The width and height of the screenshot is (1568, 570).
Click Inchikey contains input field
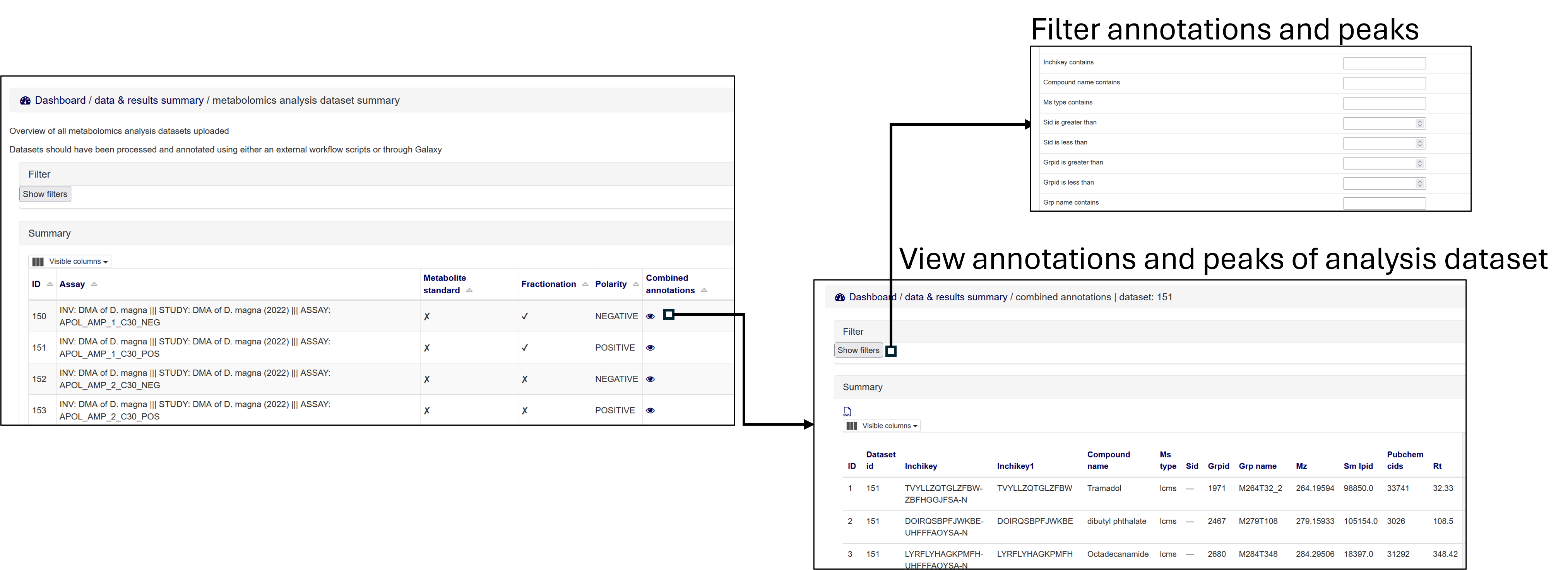point(1384,63)
